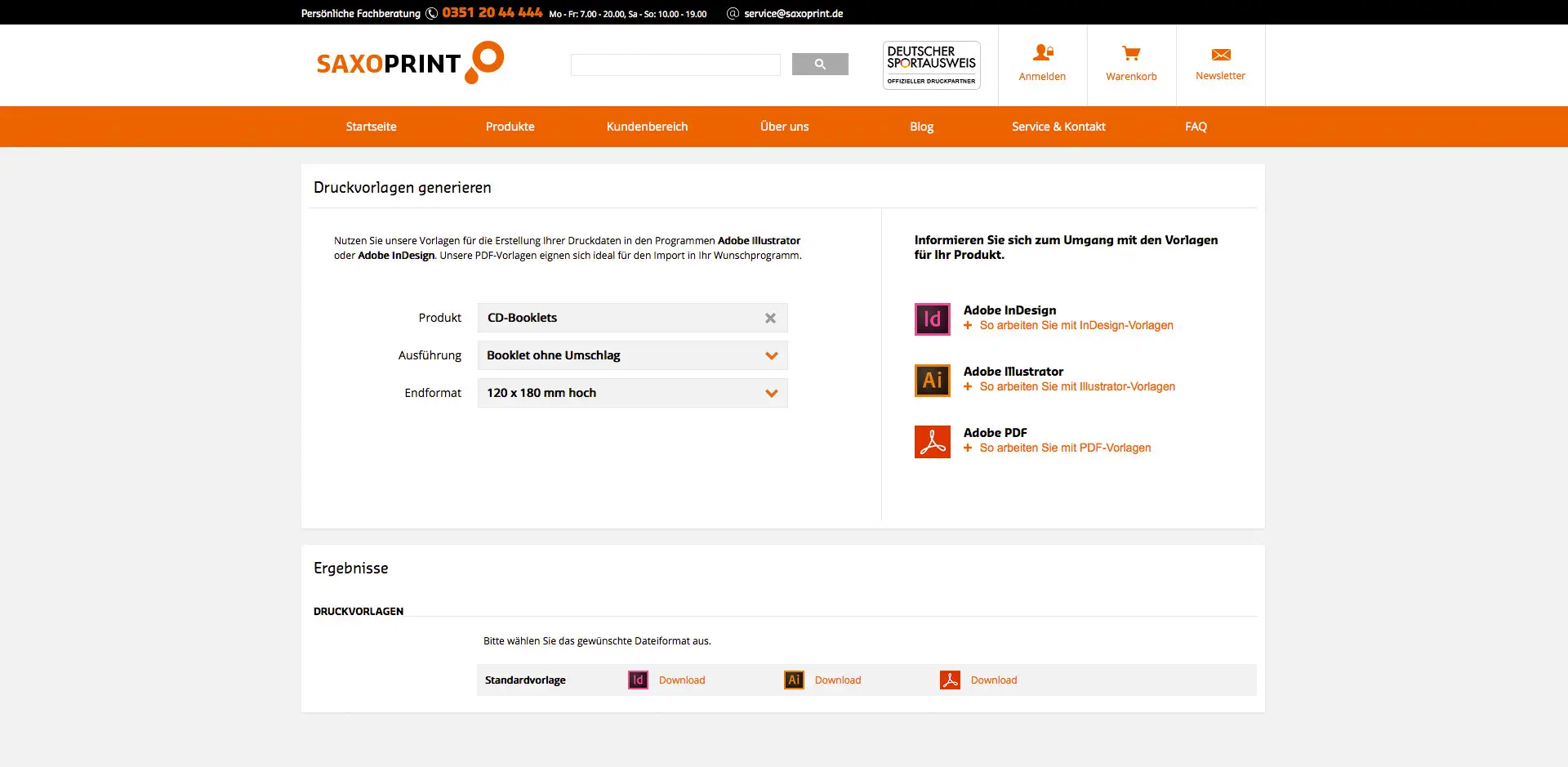Image resolution: width=1568 pixels, height=767 pixels.
Task: Click the SAXOPRINT logo
Action: click(409, 63)
